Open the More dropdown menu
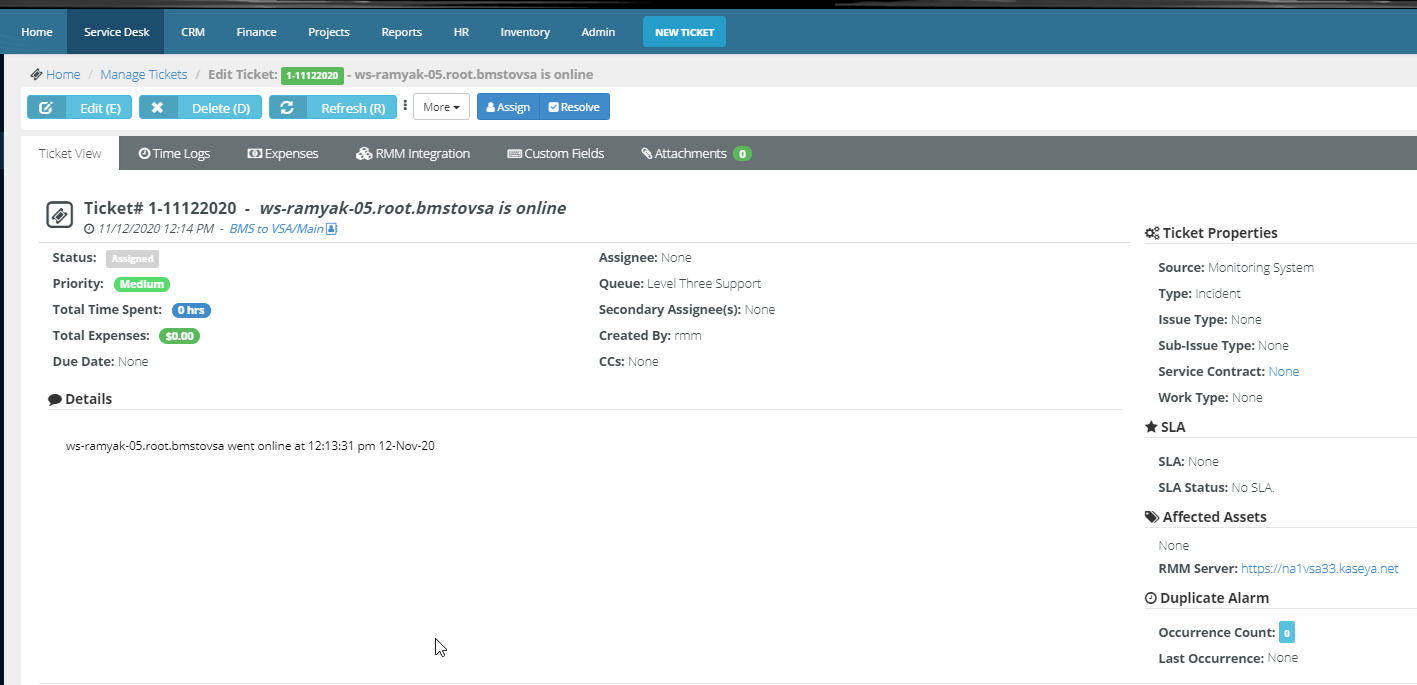 click(441, 107)
